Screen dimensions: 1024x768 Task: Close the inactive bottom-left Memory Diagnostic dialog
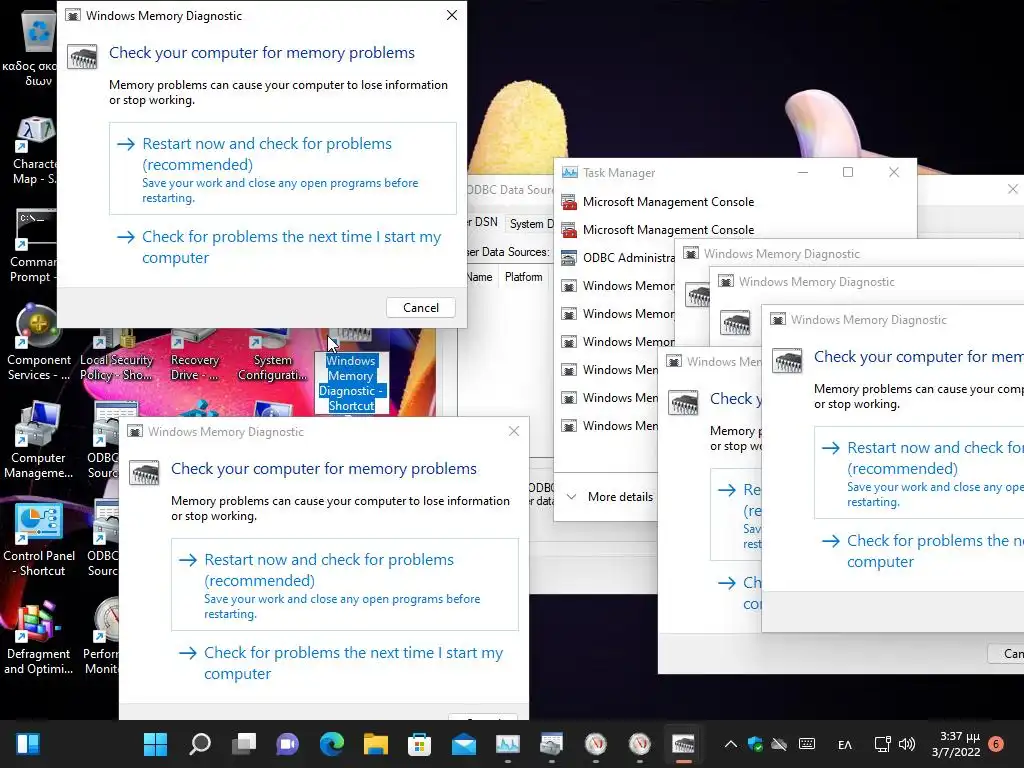coord(514,431)
